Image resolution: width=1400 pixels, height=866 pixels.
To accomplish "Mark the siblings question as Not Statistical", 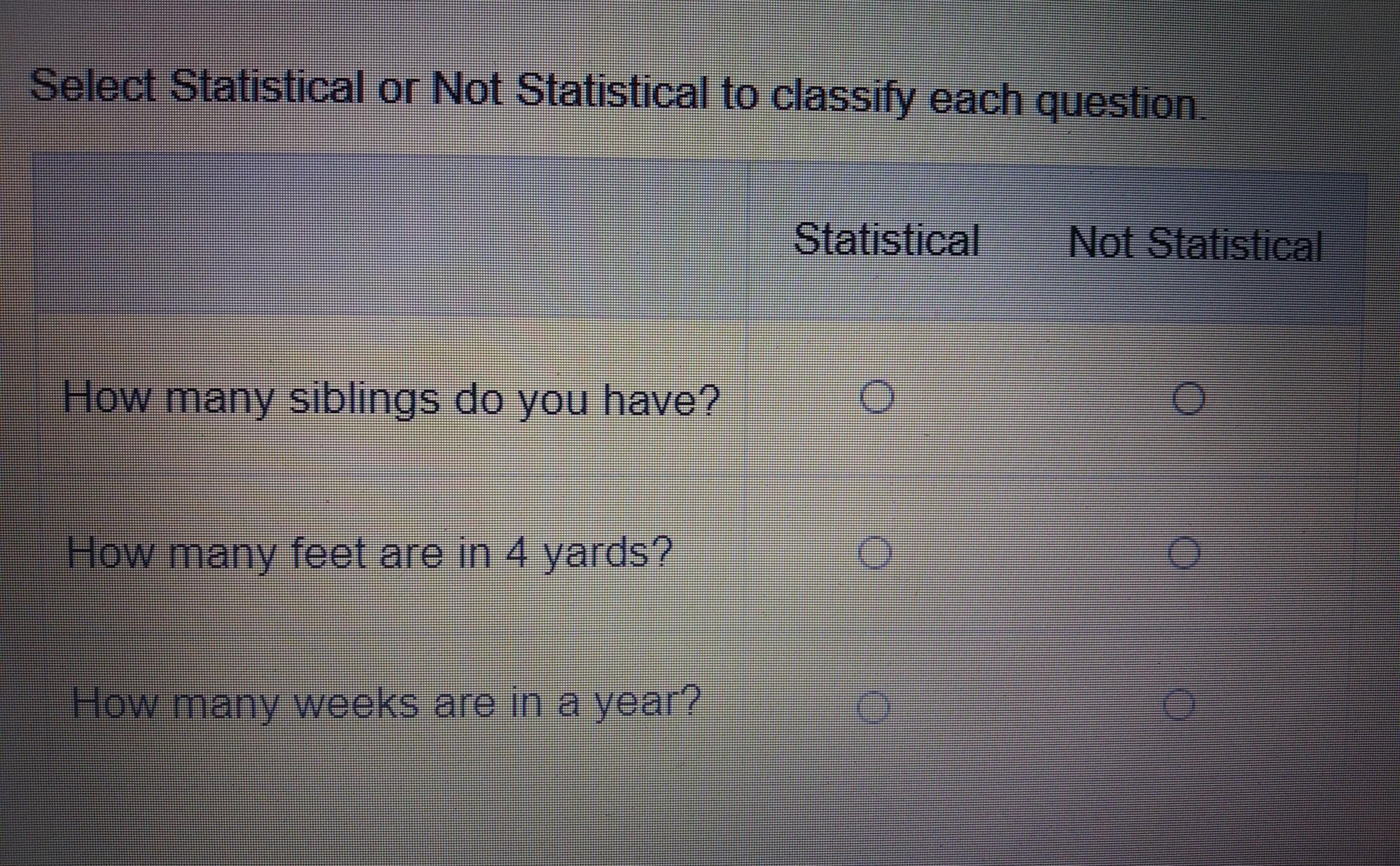I will (x=1188, y=398).
